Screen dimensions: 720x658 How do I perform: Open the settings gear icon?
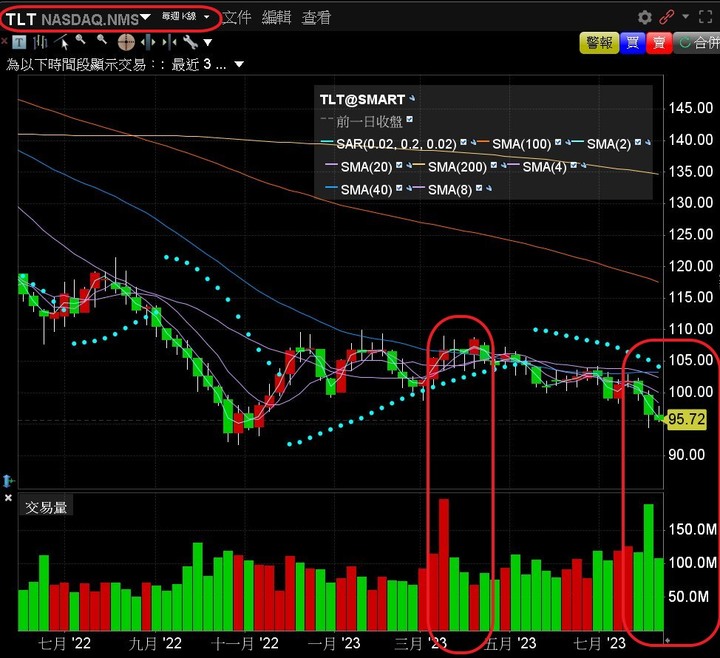click(645, 17)
